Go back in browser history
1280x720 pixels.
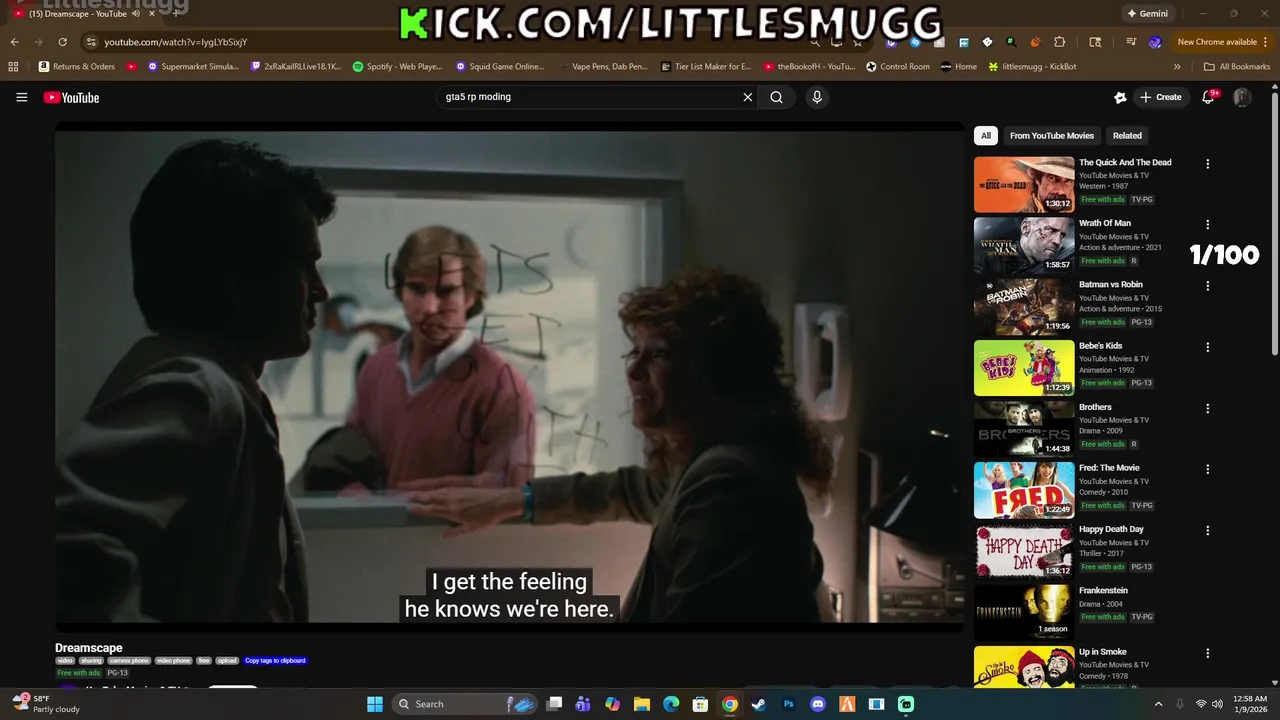[14, 42]
